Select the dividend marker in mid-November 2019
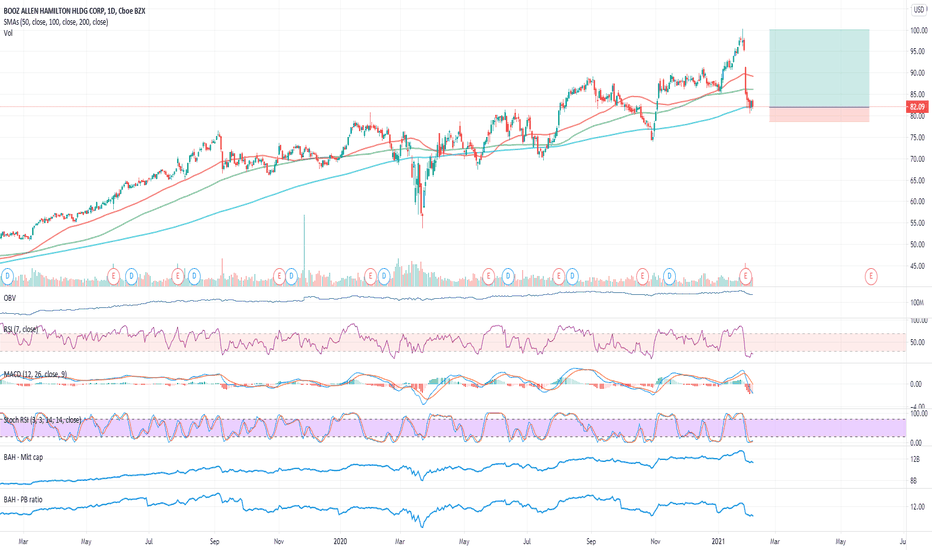The height and width of the screenshot is (550, 932). pyautogui.click(x=291, y=276)
